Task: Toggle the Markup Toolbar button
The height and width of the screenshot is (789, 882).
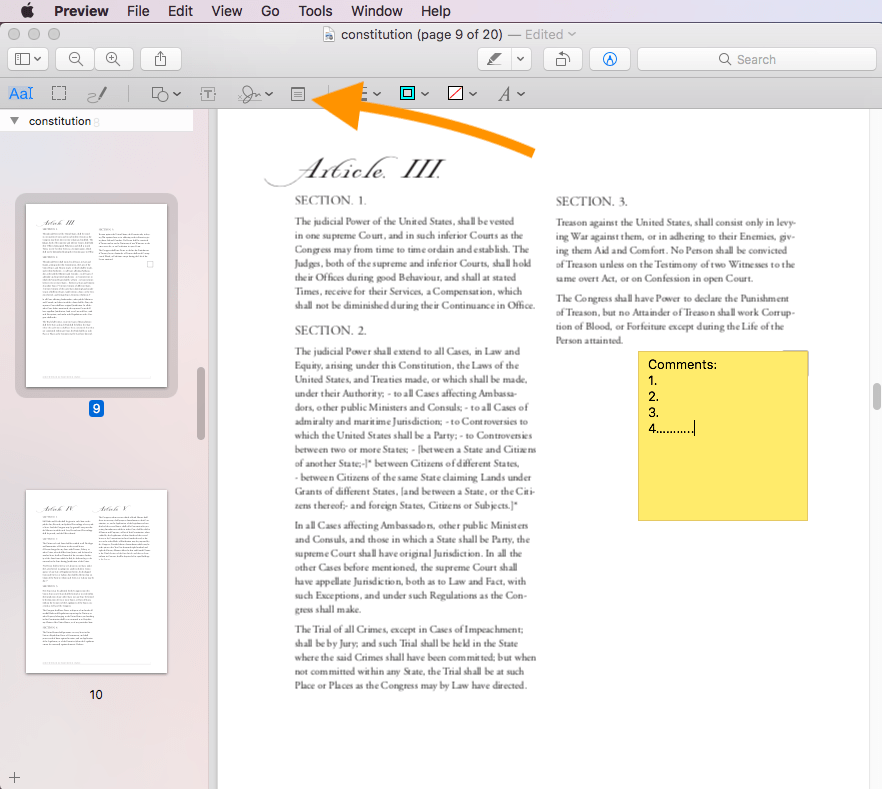Action: pos(609,59)
